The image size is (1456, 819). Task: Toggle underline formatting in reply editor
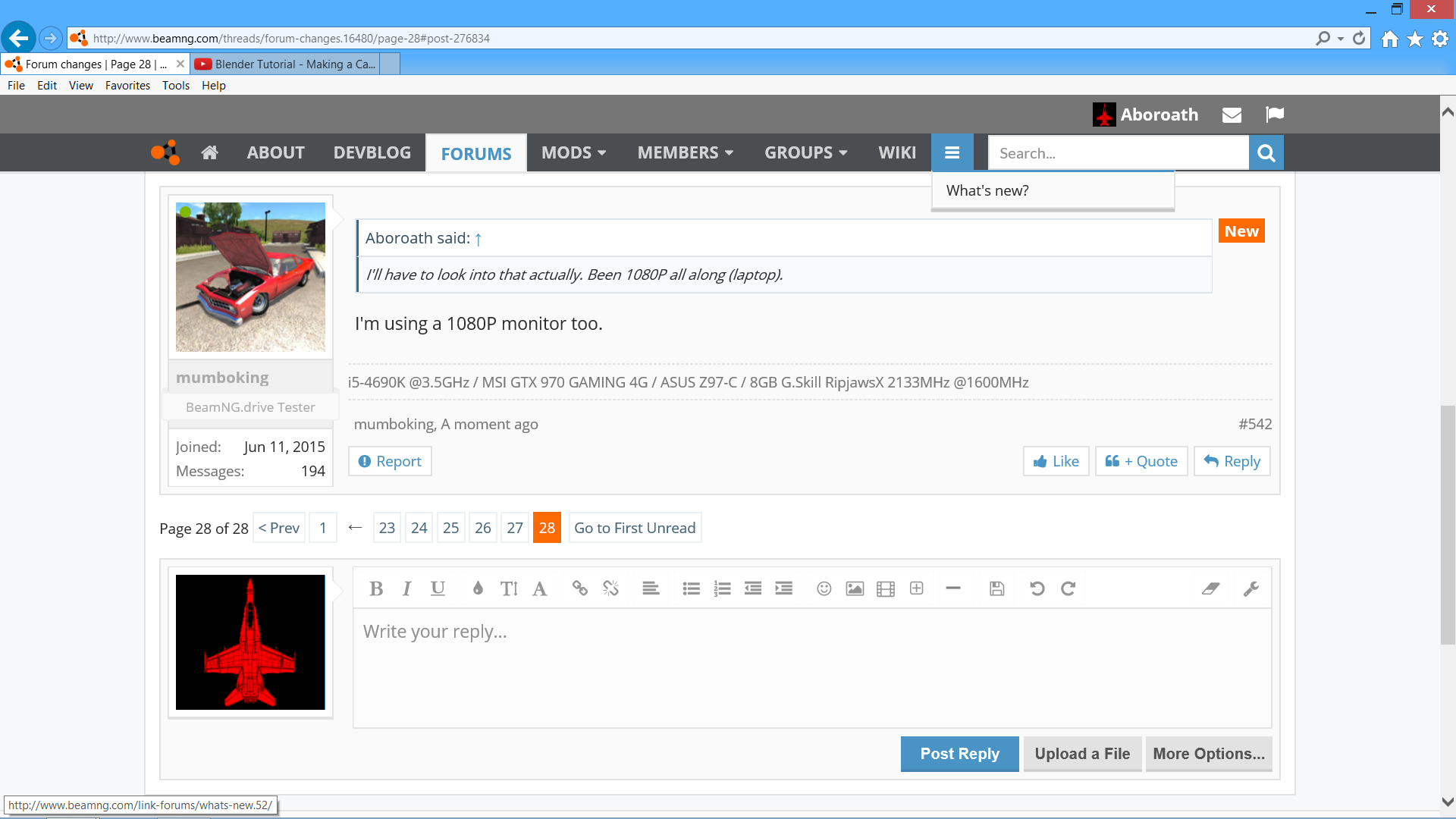438,588
